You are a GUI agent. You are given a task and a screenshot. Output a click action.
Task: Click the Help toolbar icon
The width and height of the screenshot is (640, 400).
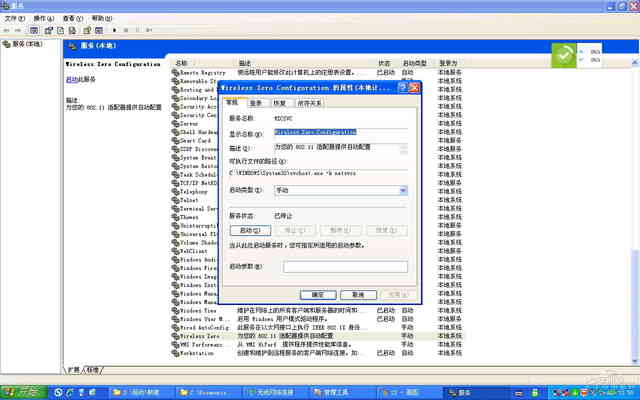click(x=87, y=30)
